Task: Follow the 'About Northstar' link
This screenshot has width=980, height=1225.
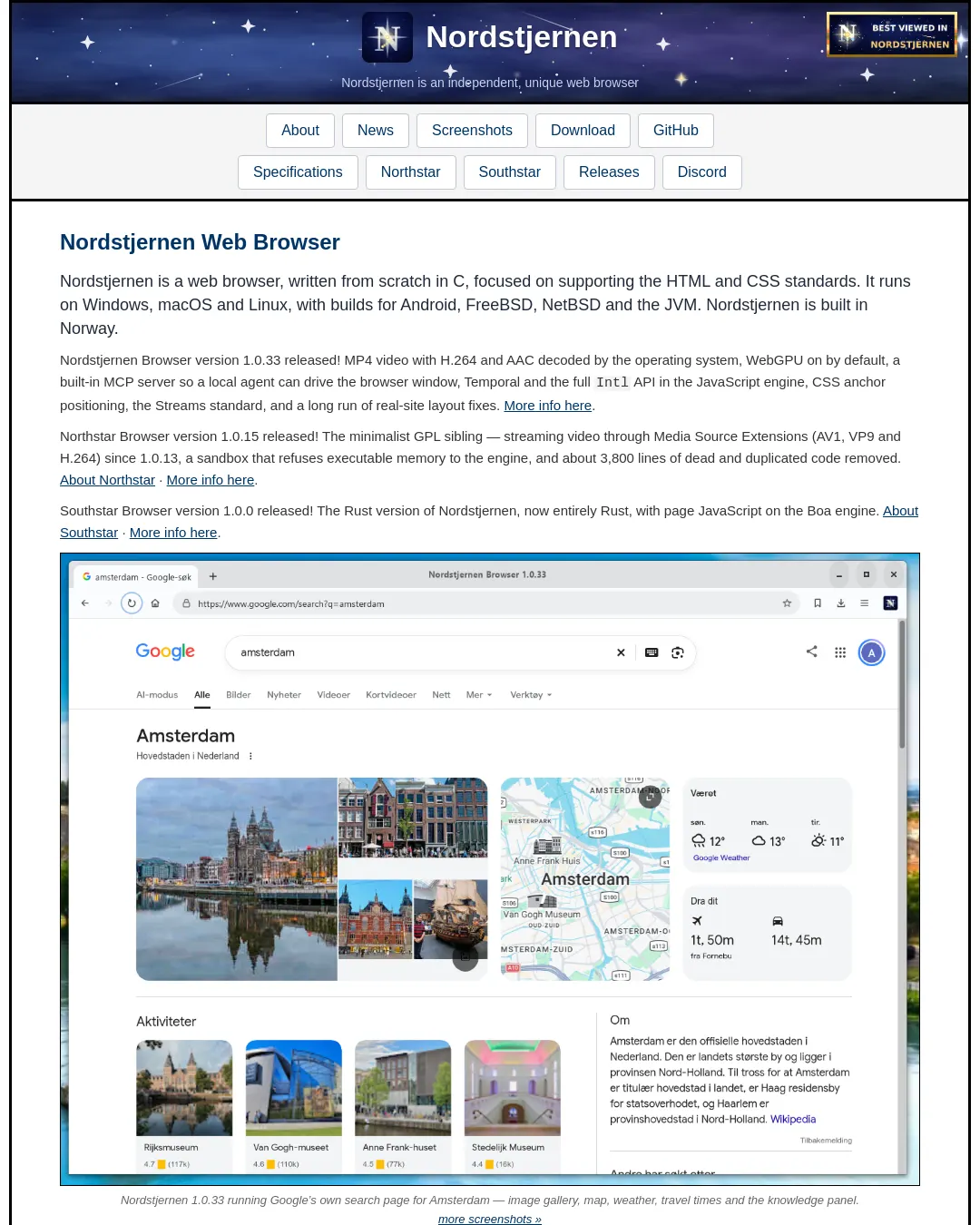Action: point(107,480)
